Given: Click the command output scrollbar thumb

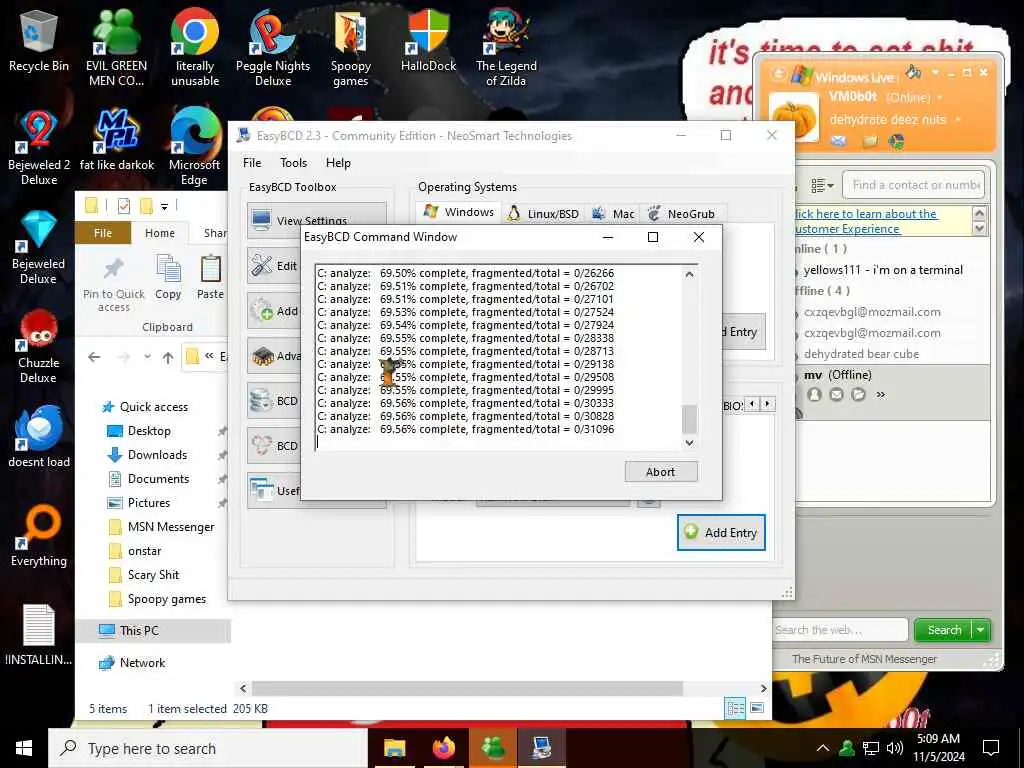Looking at the screenshot, I should (x=689, y=419).
